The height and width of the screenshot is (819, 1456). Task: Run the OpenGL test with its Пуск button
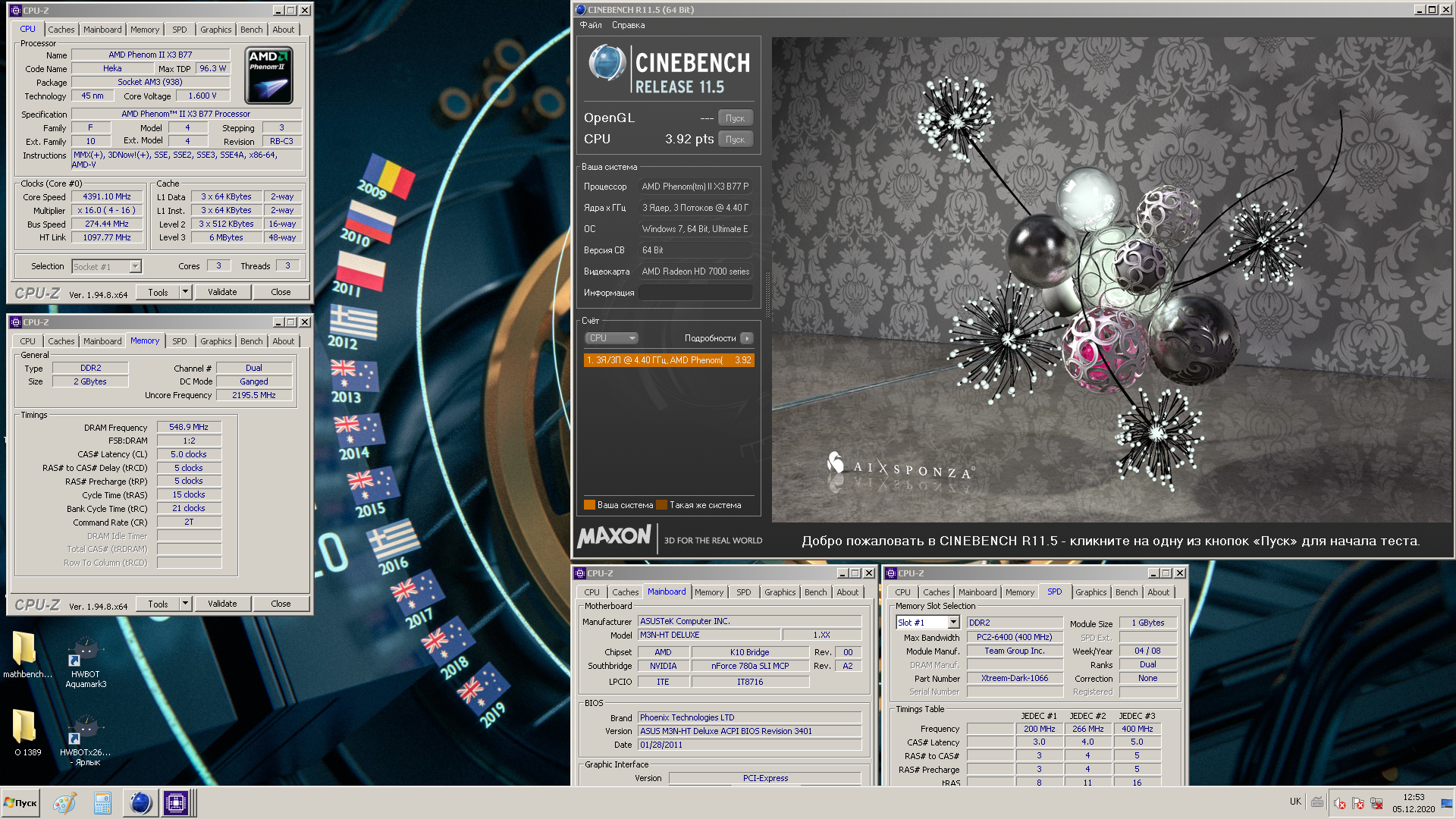(736, 118)
